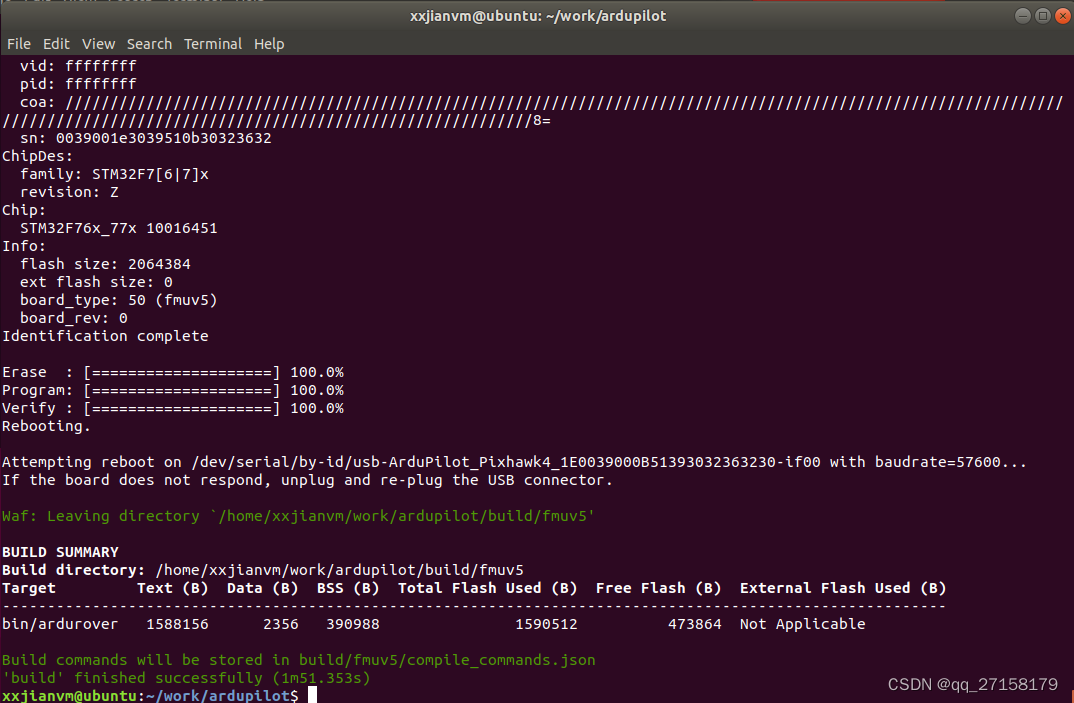Click the 'If the board does not respond' line

point(307,480)
